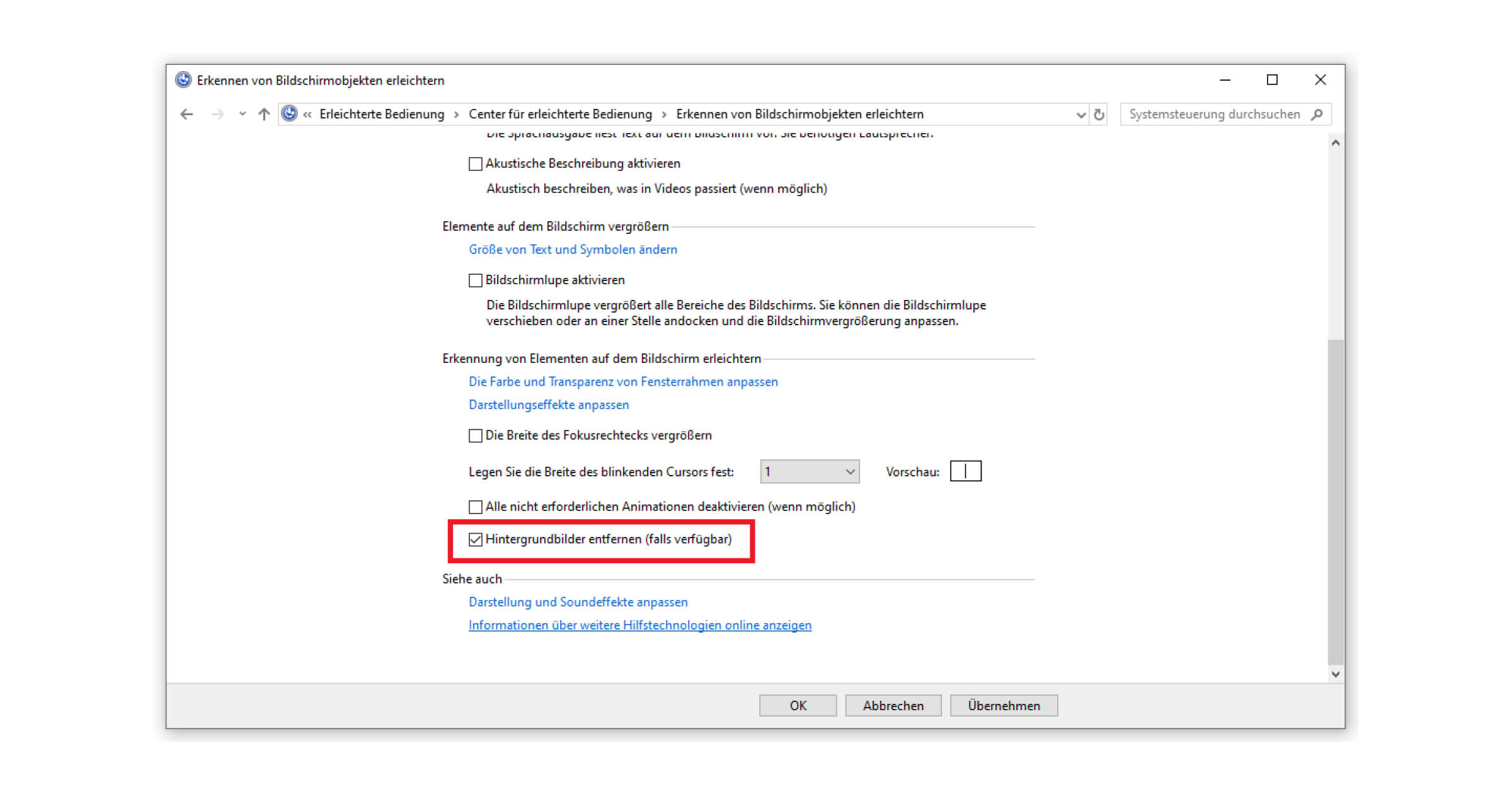Refresh the address bar location
Image resolution: width=1512 pixels, height=794 pixels.
(1099, 115)
